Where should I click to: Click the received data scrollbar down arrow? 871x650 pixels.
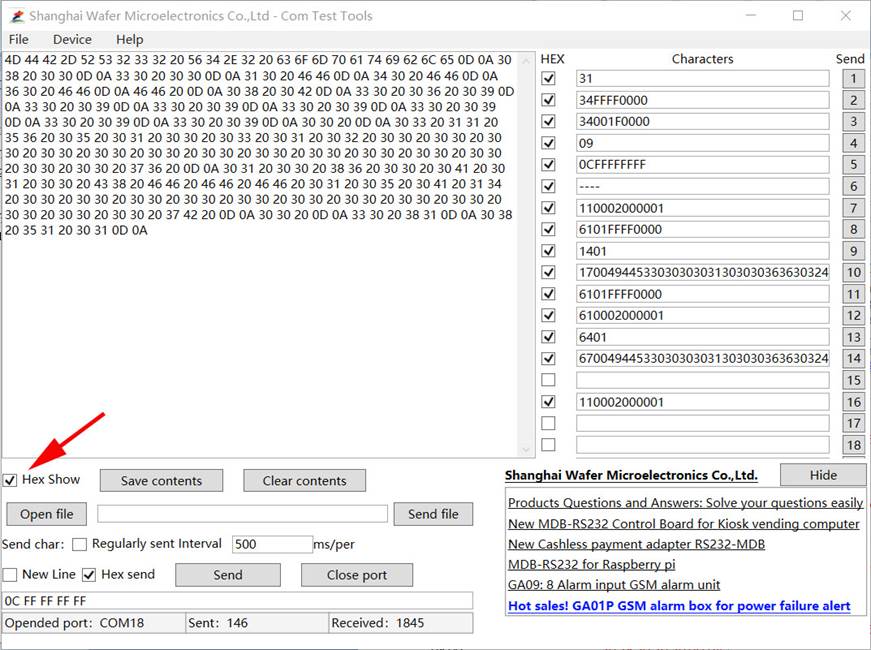click(x=525, y=449)
